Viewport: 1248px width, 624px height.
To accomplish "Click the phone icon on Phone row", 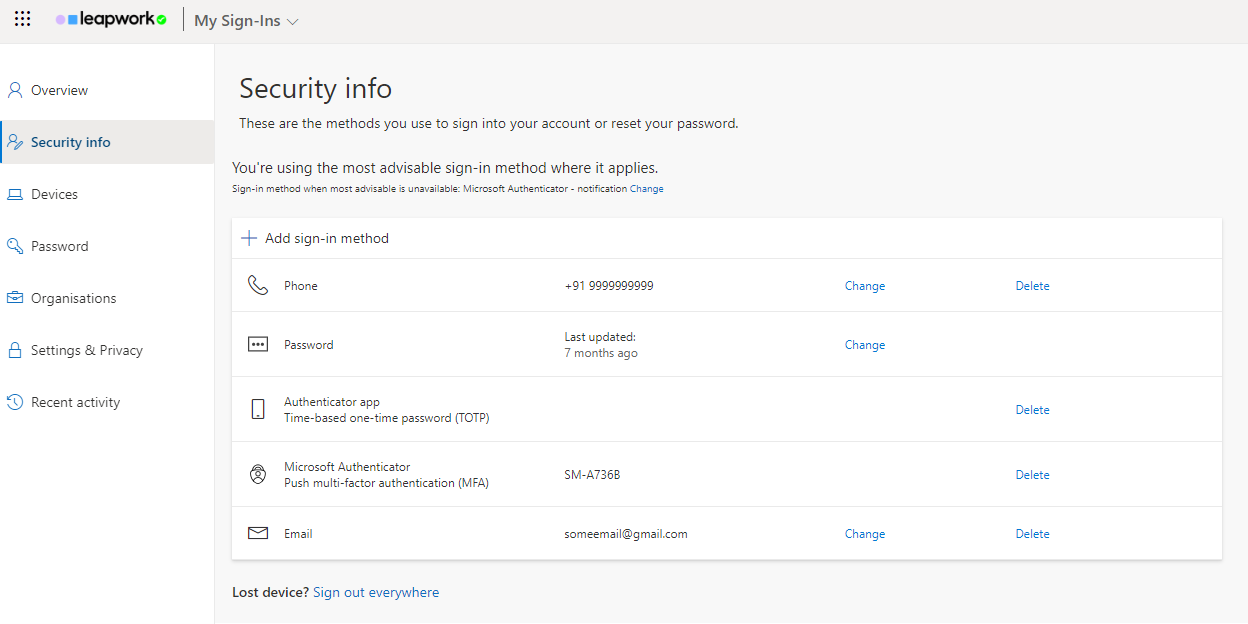I will pos(258,284).
